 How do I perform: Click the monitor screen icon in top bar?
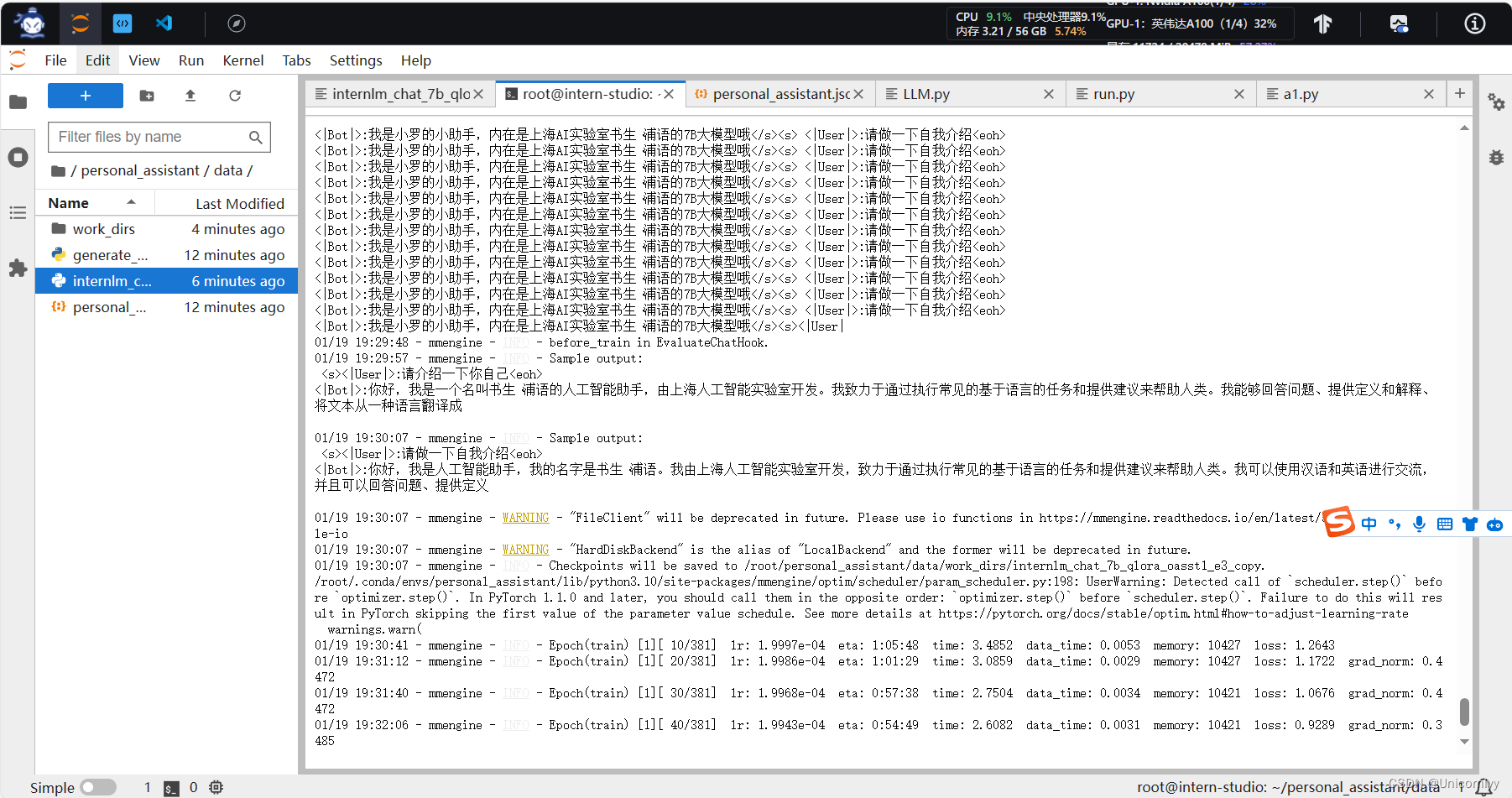(x=1399, y=23)
